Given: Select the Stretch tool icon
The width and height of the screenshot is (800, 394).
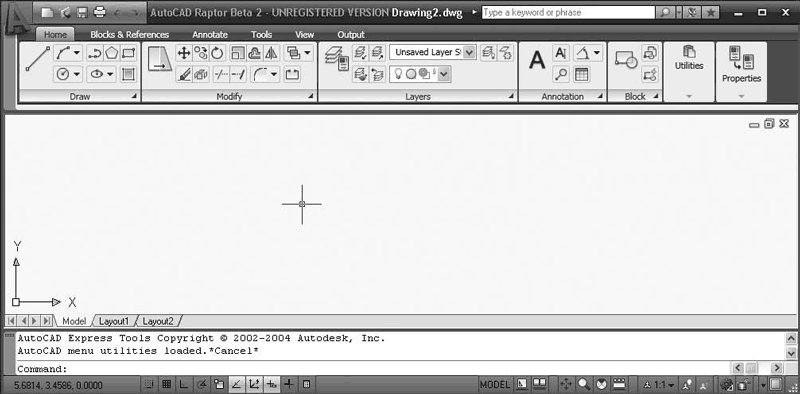Looking at the screenshot, I should coord(160,59).
